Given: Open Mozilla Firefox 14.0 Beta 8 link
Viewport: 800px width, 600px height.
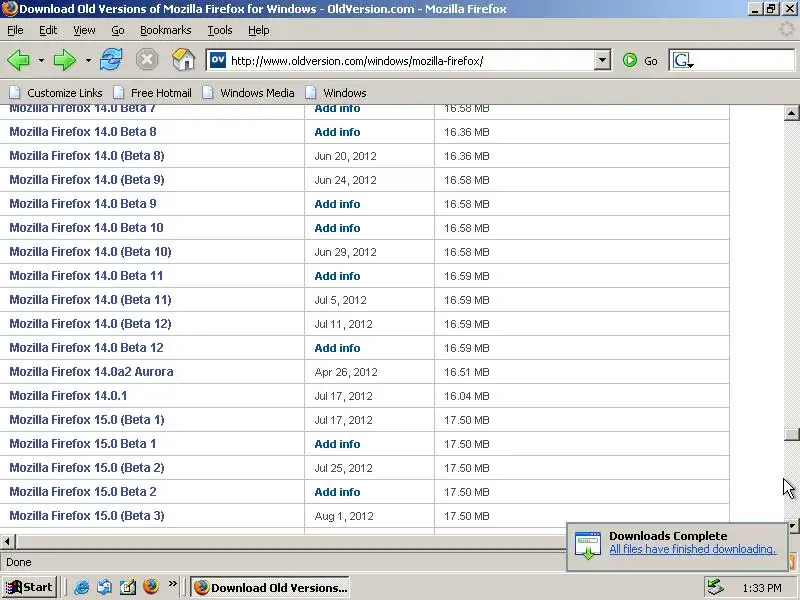Looking at the screenshot, I should coord(83,132).
